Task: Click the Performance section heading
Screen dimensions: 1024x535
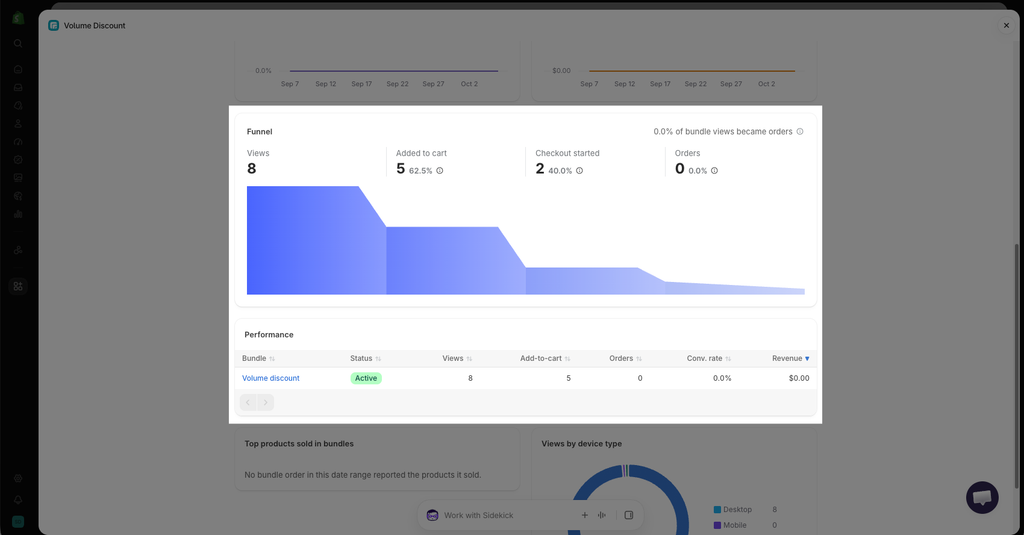Action: (x=269, y=334)
